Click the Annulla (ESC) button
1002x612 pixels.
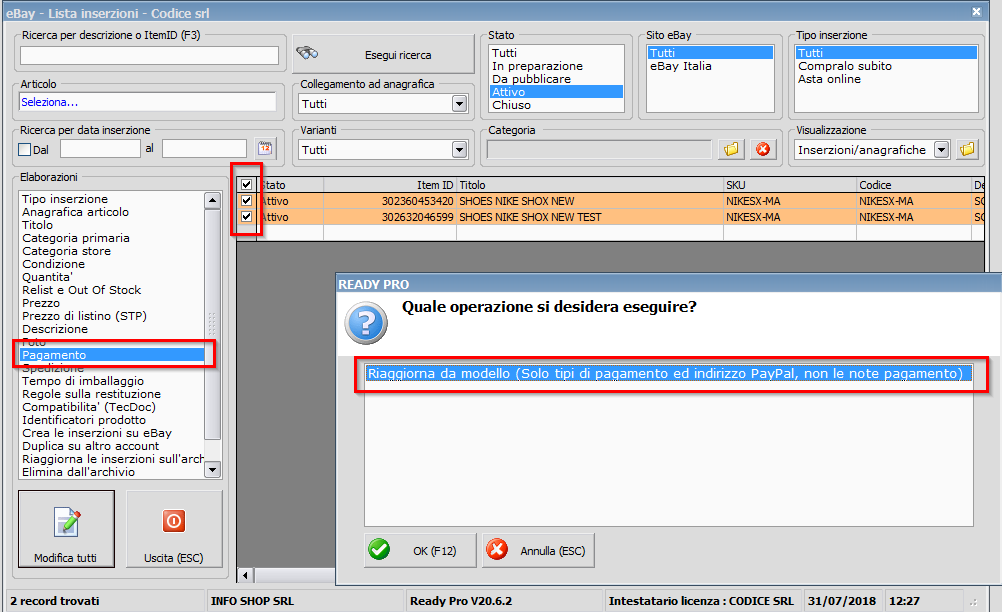(x=538, y=550)
